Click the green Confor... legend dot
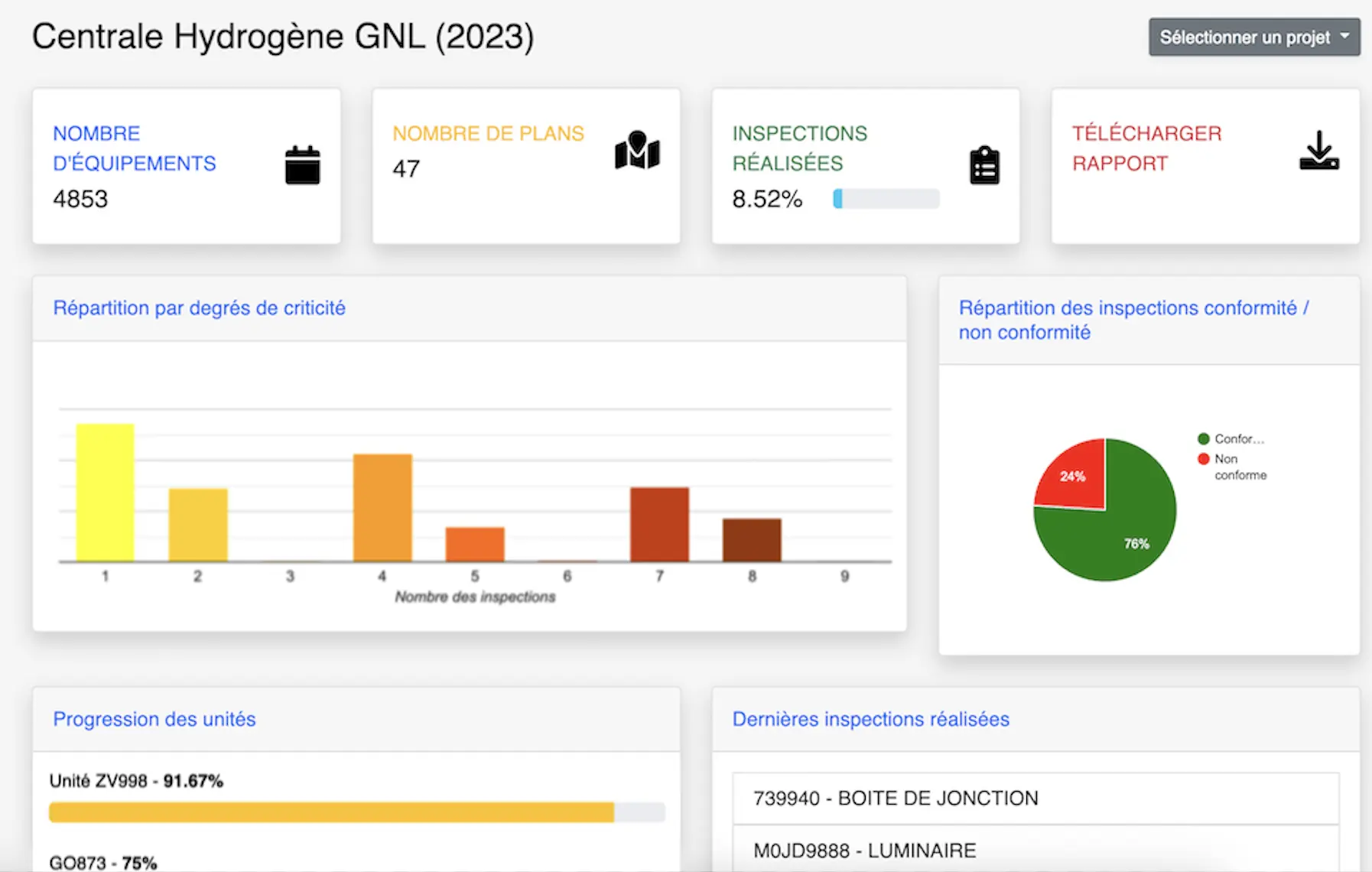This screenshot has height=872, width=1372. [x=1203, y=438]
